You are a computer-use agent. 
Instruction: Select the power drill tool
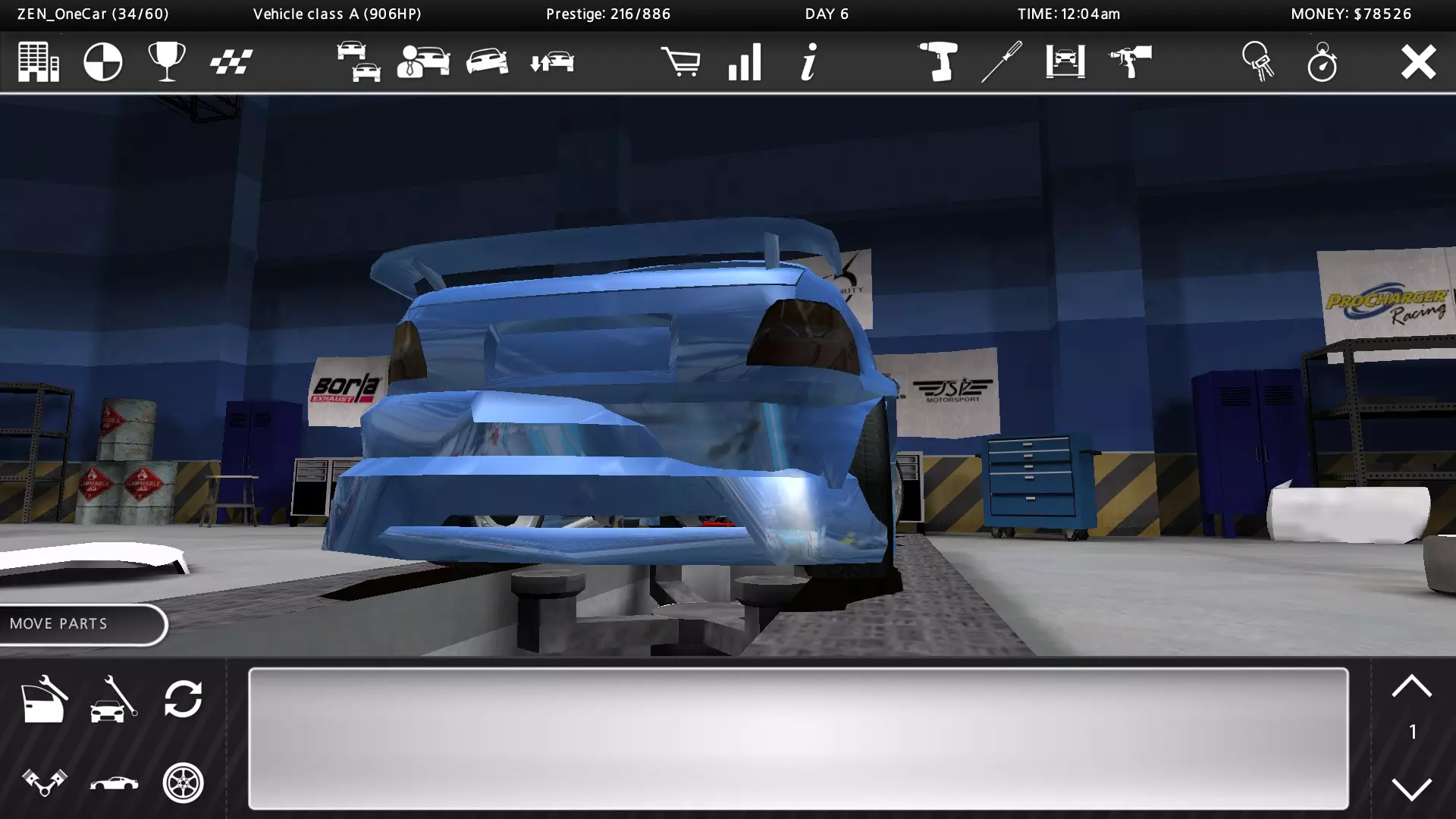pos(937,61)
